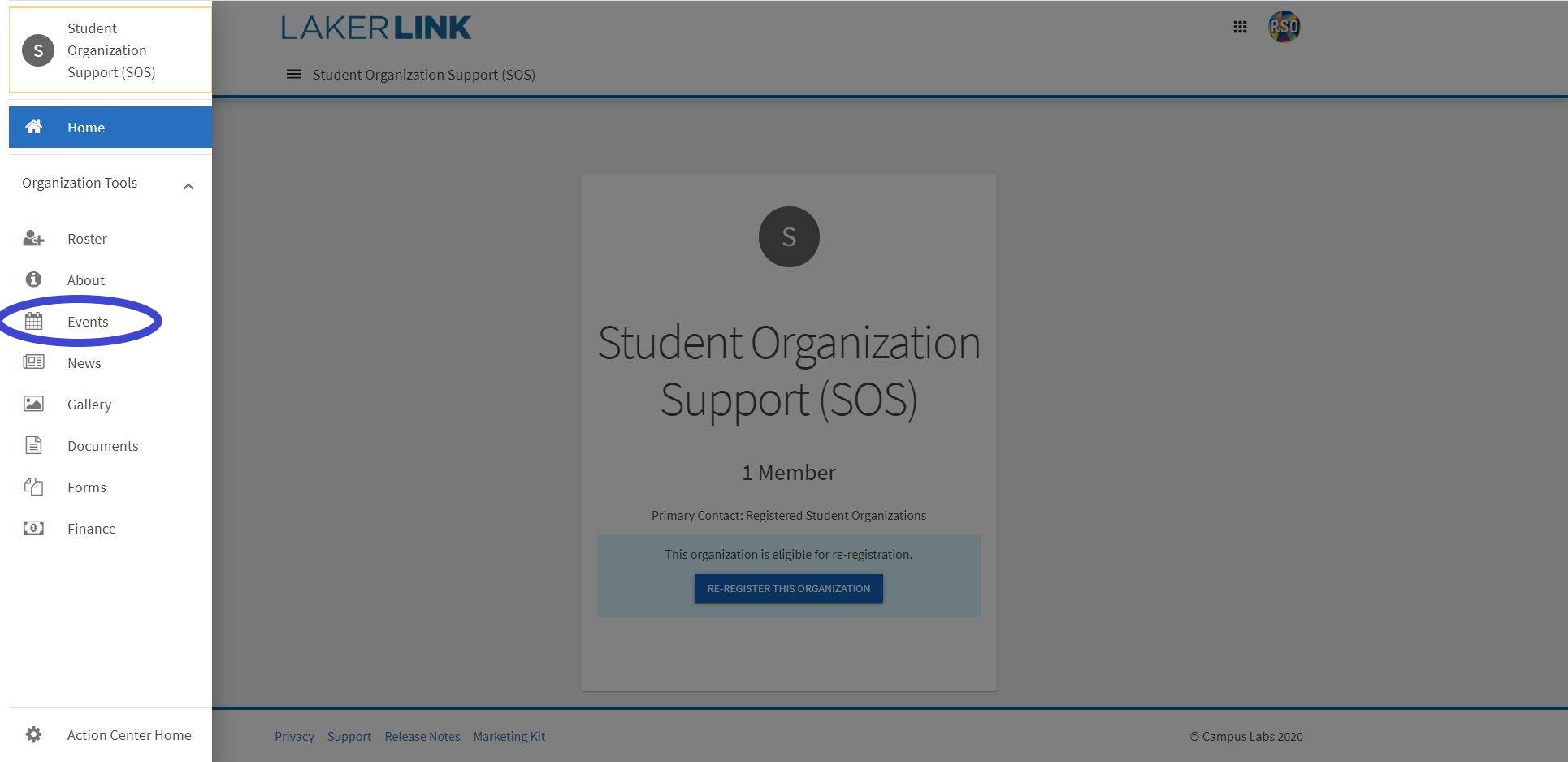Click the Forms pages icon
This screenshot has height=762, width=1568.
33,487
